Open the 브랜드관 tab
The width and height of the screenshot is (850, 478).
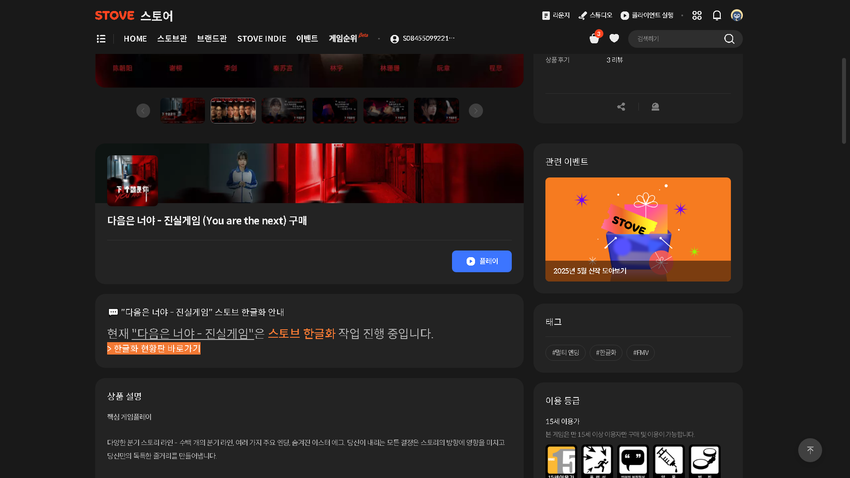(212, 38)
